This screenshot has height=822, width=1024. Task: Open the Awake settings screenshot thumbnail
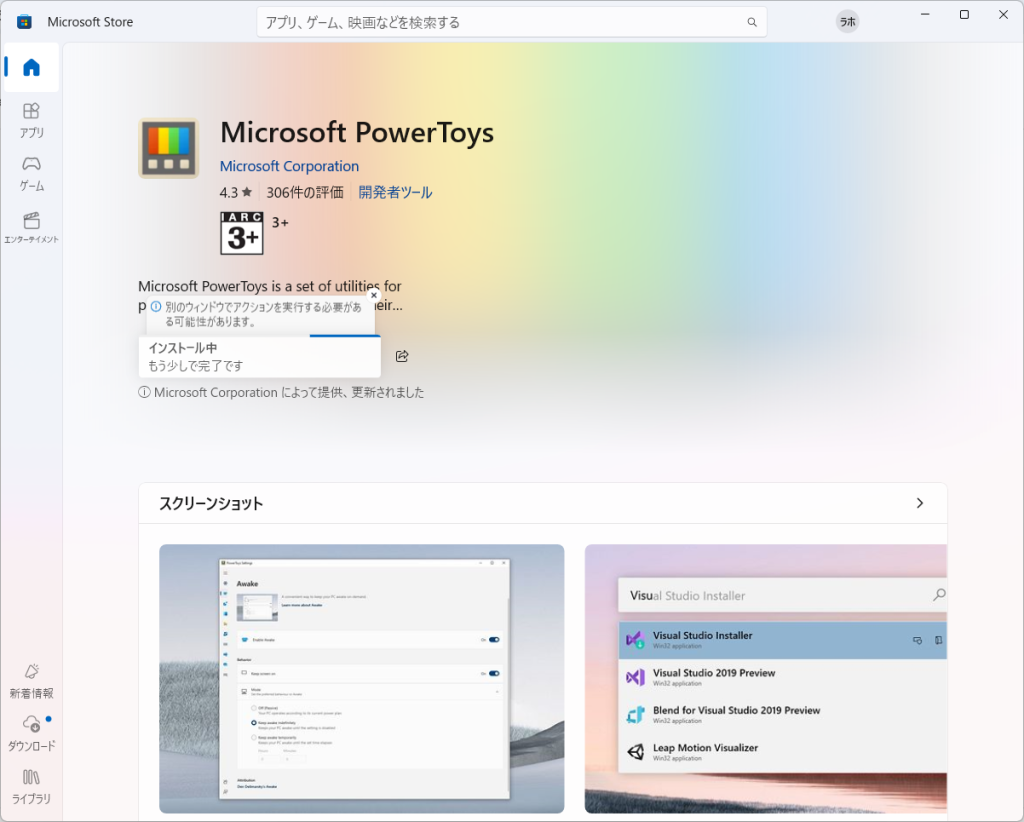point(361,678)
